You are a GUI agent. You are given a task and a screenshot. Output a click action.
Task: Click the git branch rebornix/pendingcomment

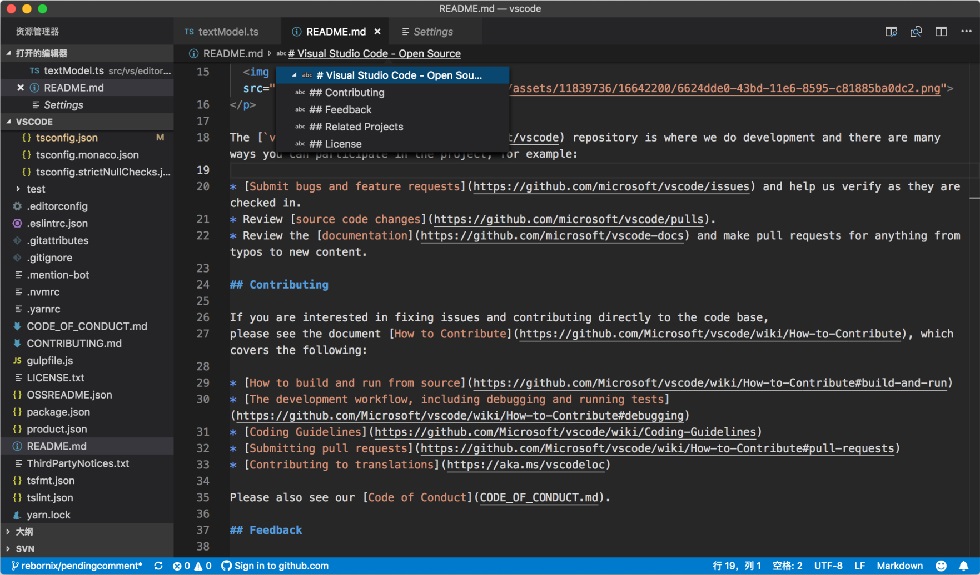77,566
